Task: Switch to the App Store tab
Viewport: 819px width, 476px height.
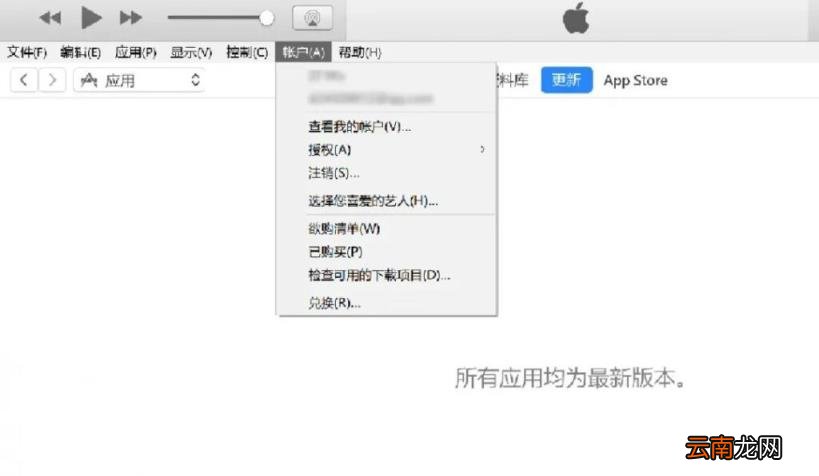Action: point(636,80)
